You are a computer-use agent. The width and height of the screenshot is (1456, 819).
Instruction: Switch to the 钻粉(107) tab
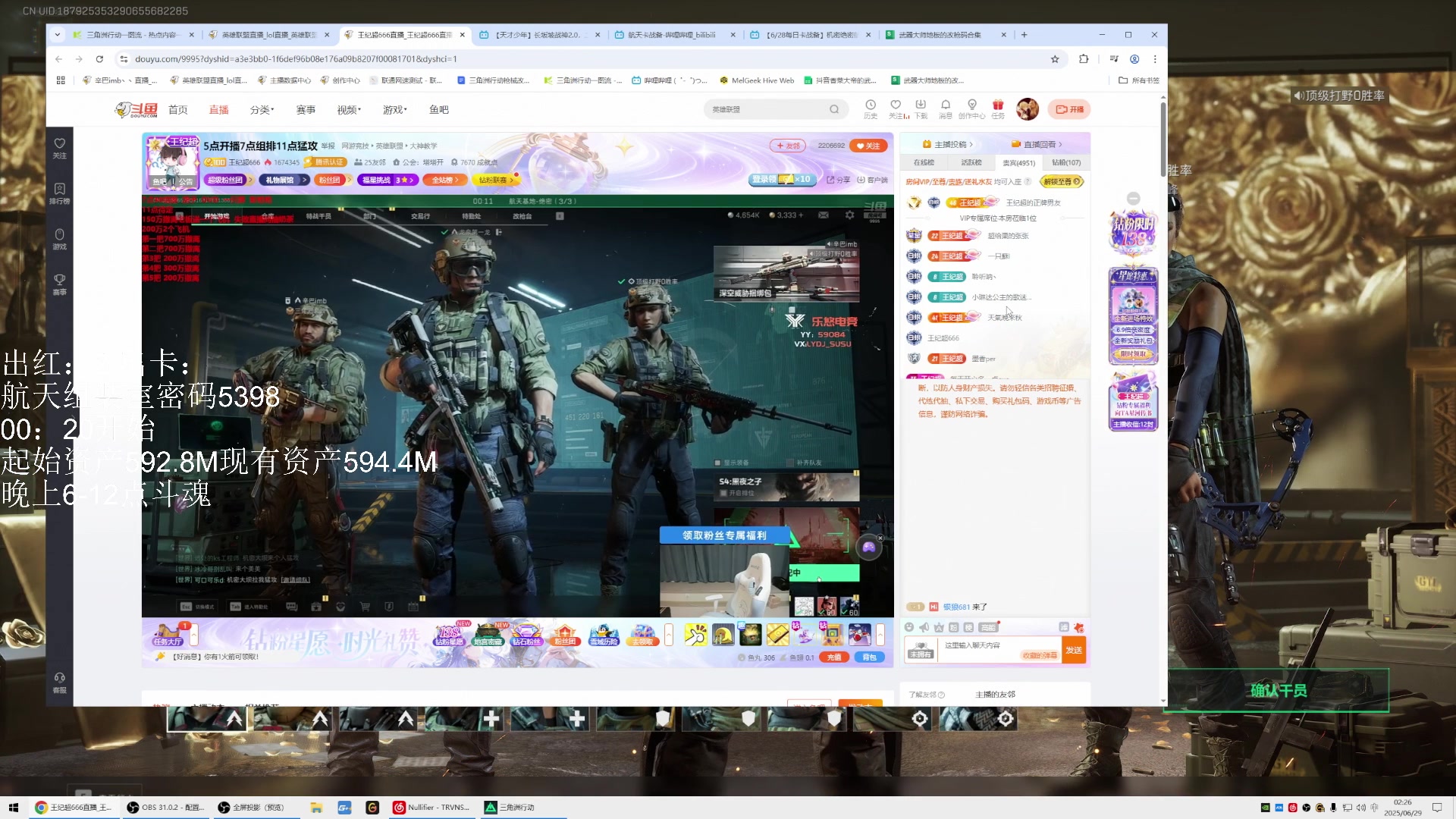coord(1066,162)
